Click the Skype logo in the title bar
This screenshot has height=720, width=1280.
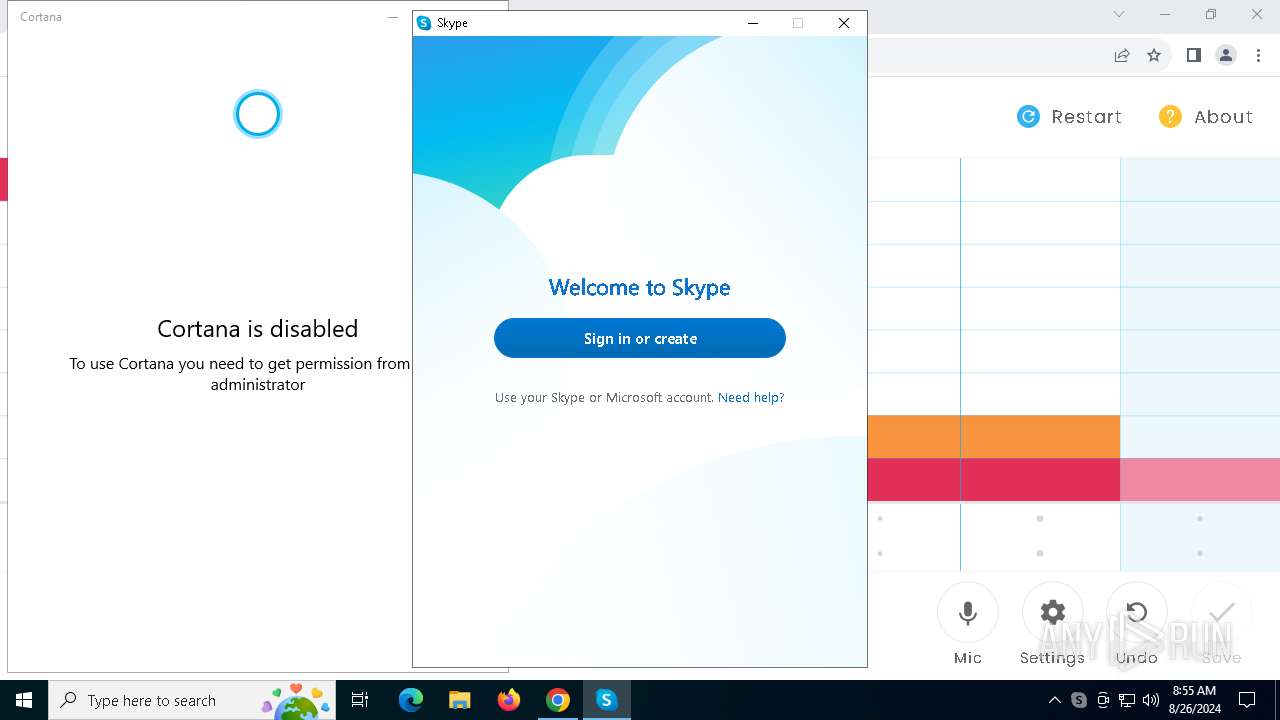[x=424, y=23]
